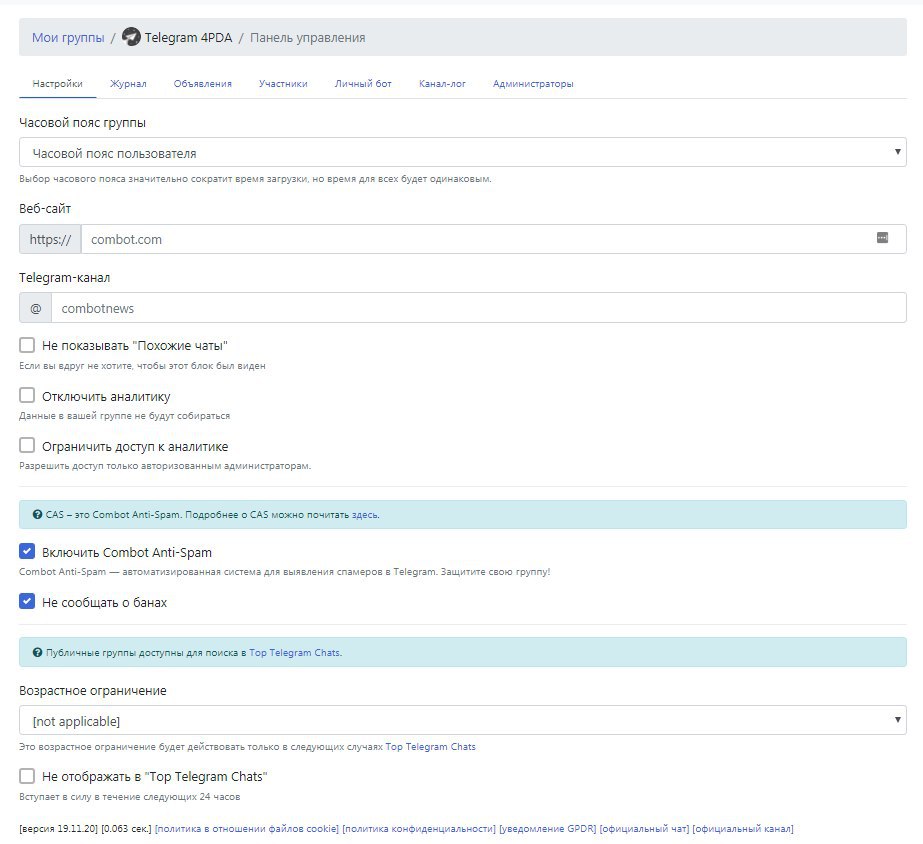The image size is (923, 844).
Task: Click the 'Веб-сайт' field label
Action: (x=45, y=208)
